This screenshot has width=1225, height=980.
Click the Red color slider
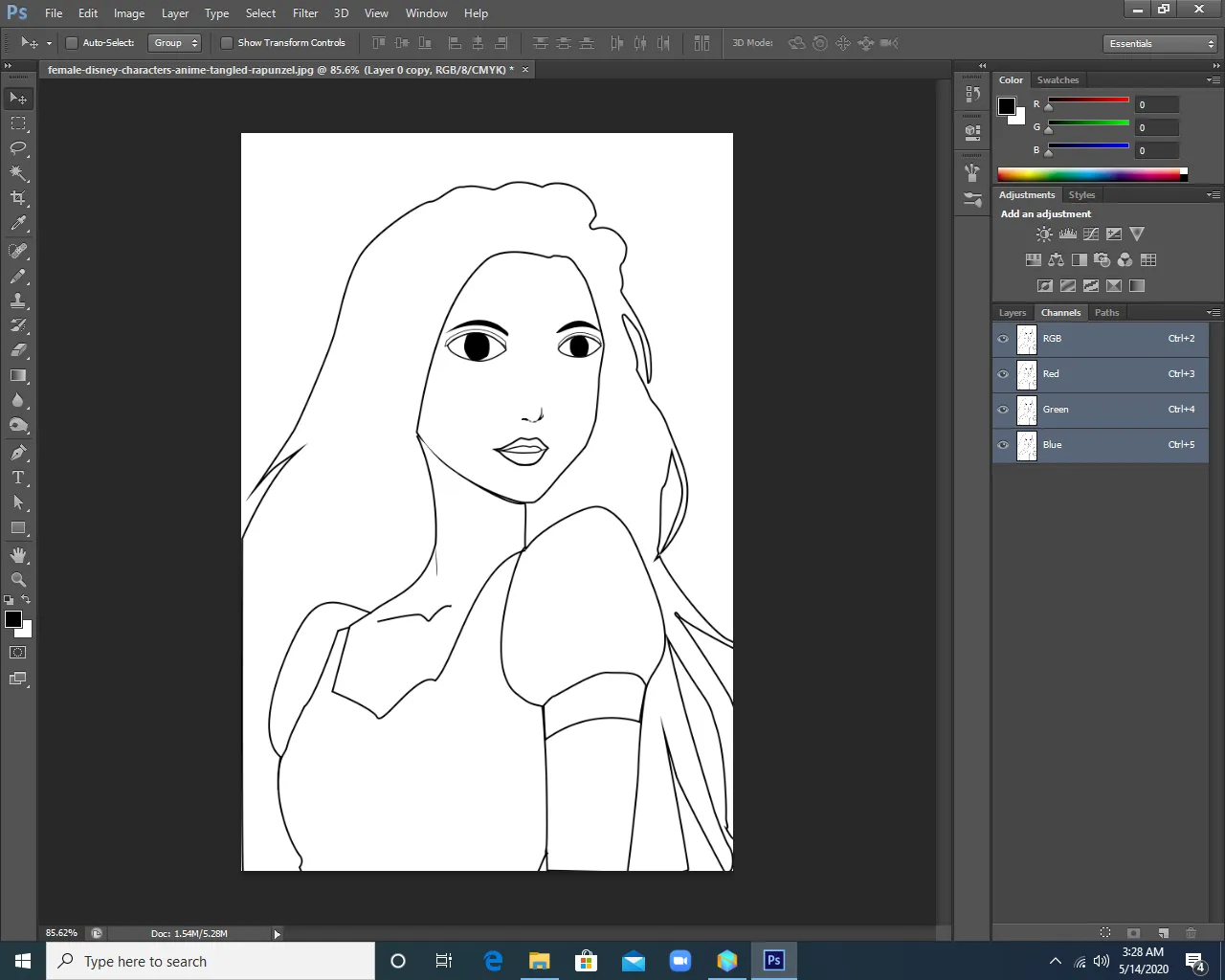1088,100
